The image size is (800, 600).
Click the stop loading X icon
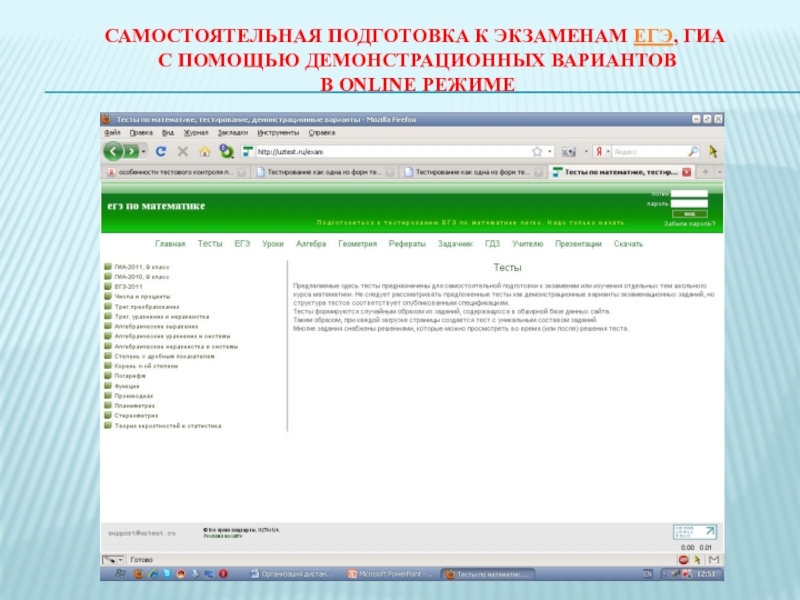pos(183,152)
